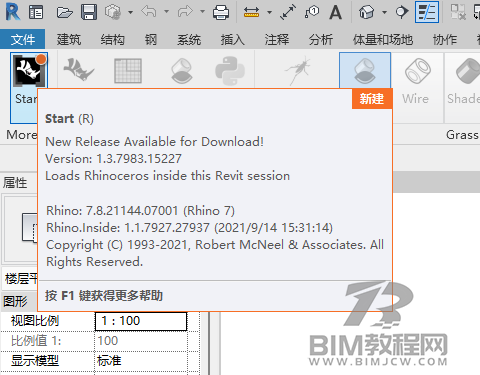Redo the last action
This screenshot has width=480, height=375.
click(x=185, y=12)
